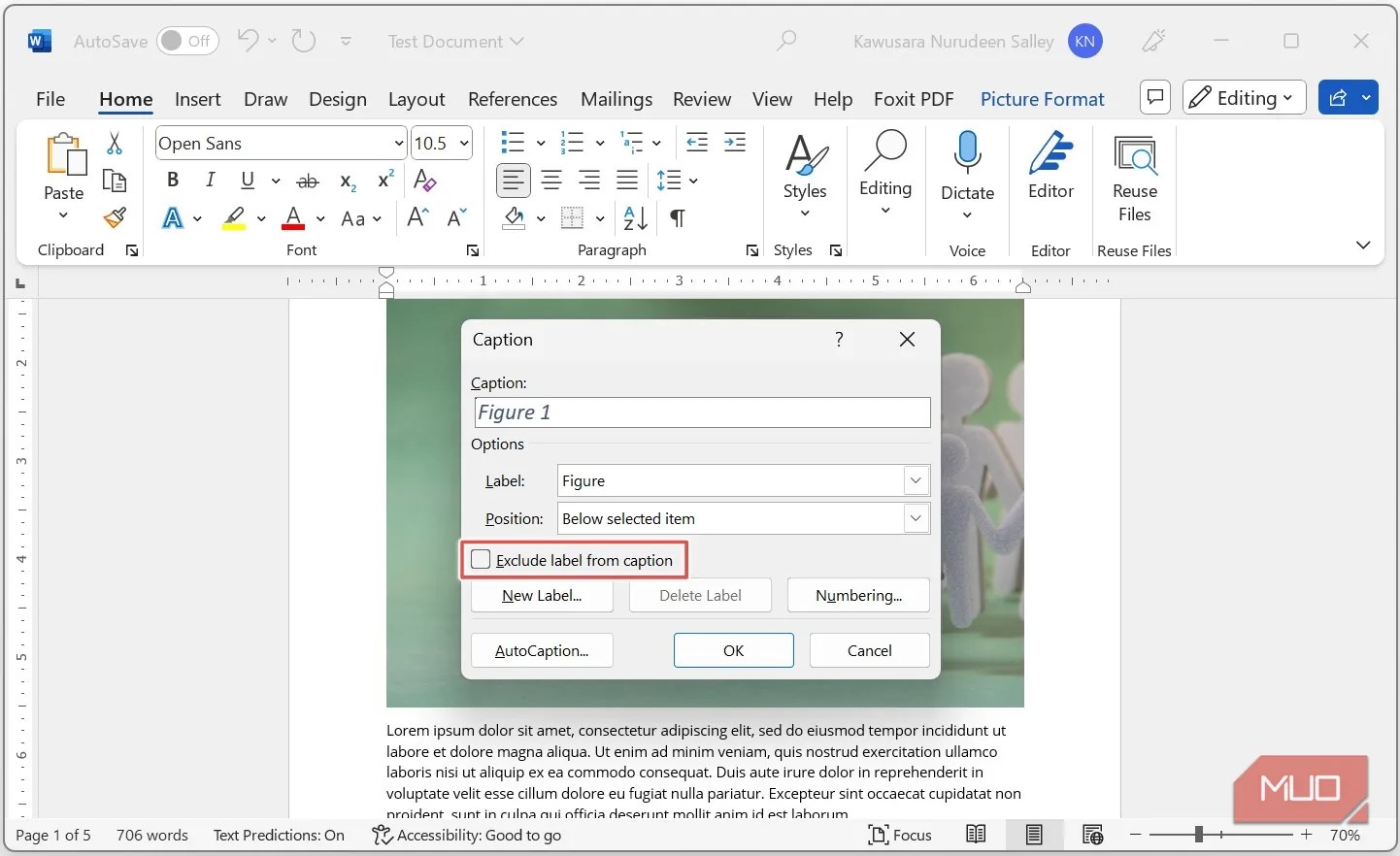Enable Exclude label from caption
Screen dimensions: 1400x856
(481, 559)
